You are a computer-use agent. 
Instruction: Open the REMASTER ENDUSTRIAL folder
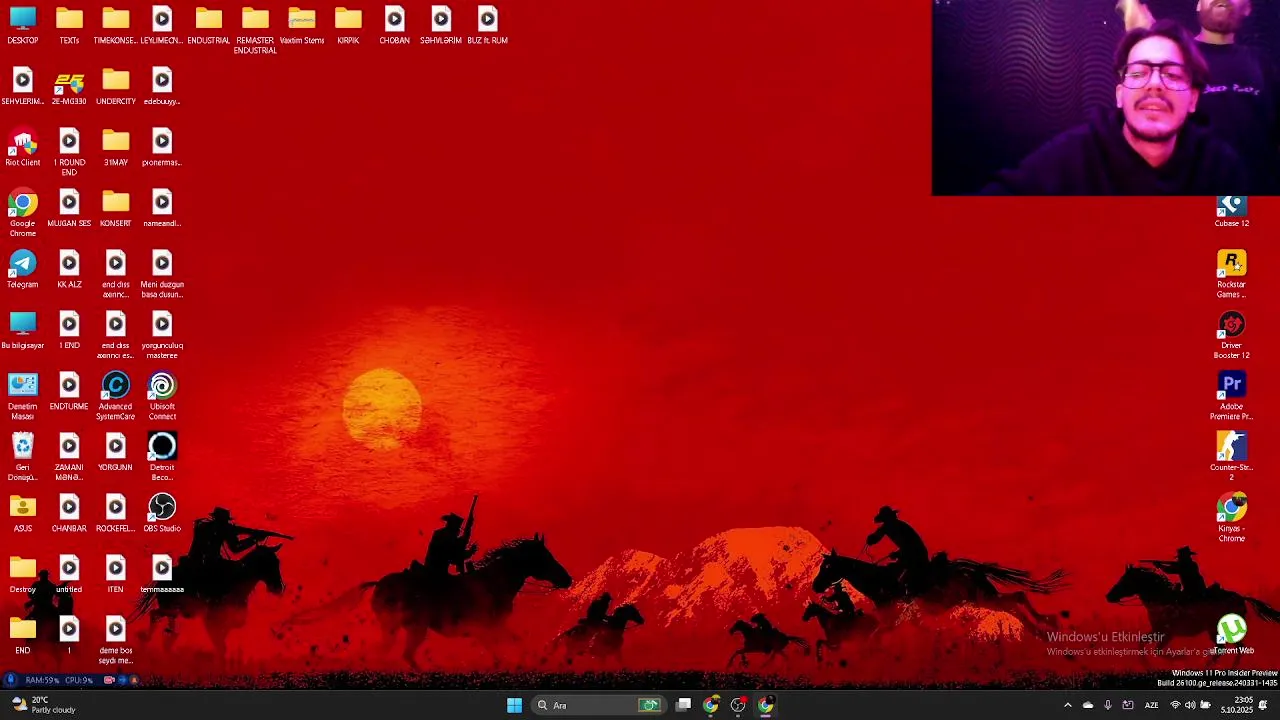(255, 31)
